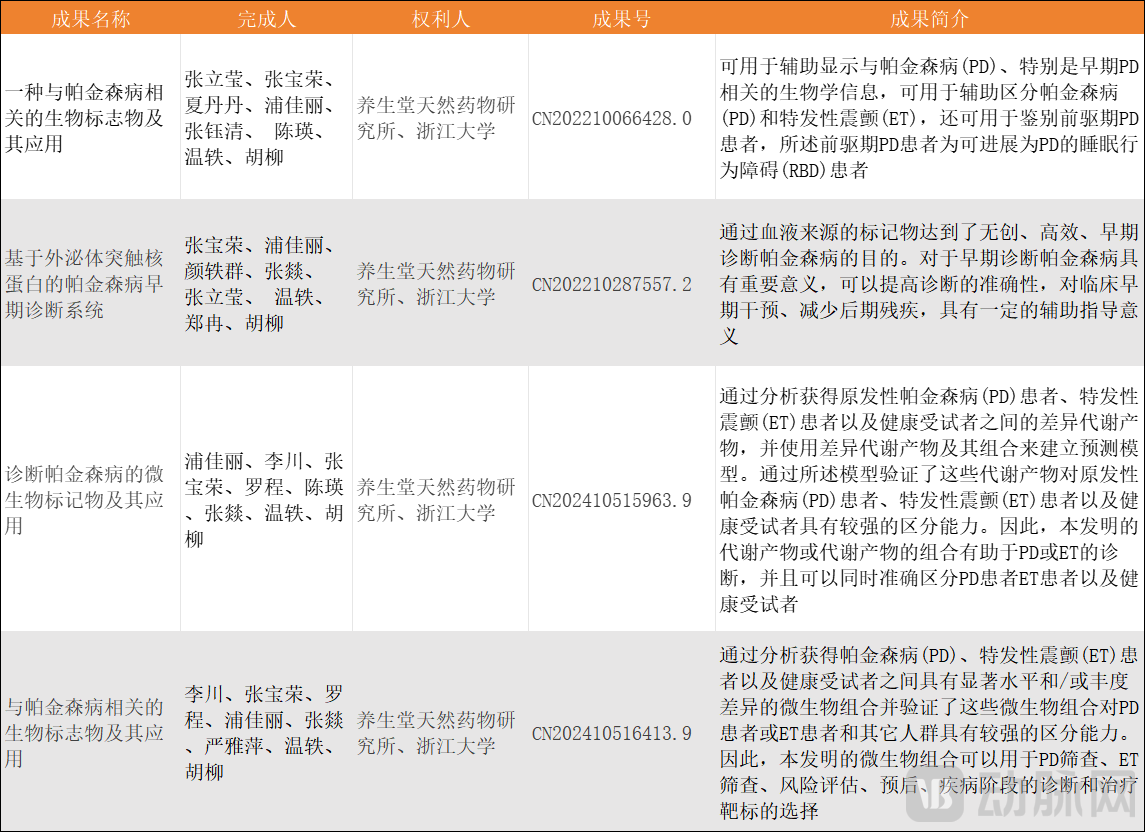Click the inventors cell starting with 张宝荣、浦佳丽、颜轶群
Screen dimensions: 1145x832
[262, 284]
